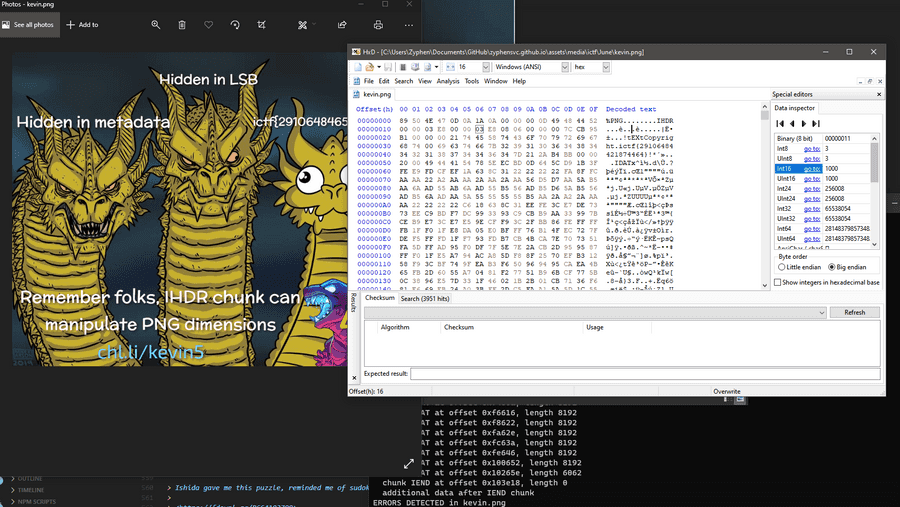Click go to link for UInt16 row
Image resolution: width=900 pixels, height=507 pixels.
811,178
